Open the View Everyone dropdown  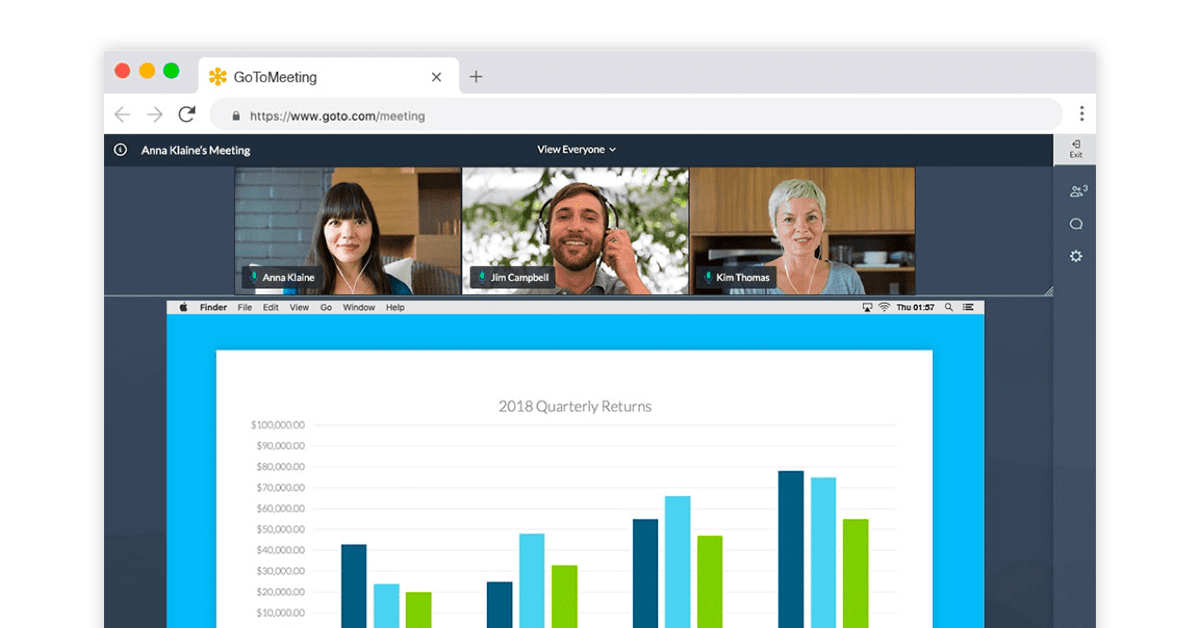point(577,149)
